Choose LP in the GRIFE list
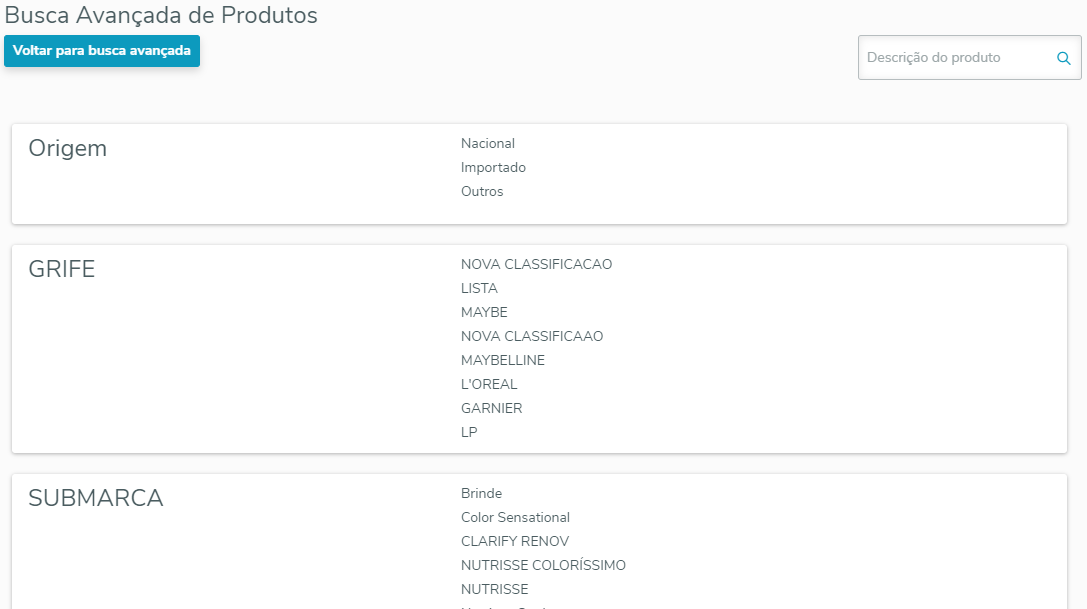 [x=469, y=433]
